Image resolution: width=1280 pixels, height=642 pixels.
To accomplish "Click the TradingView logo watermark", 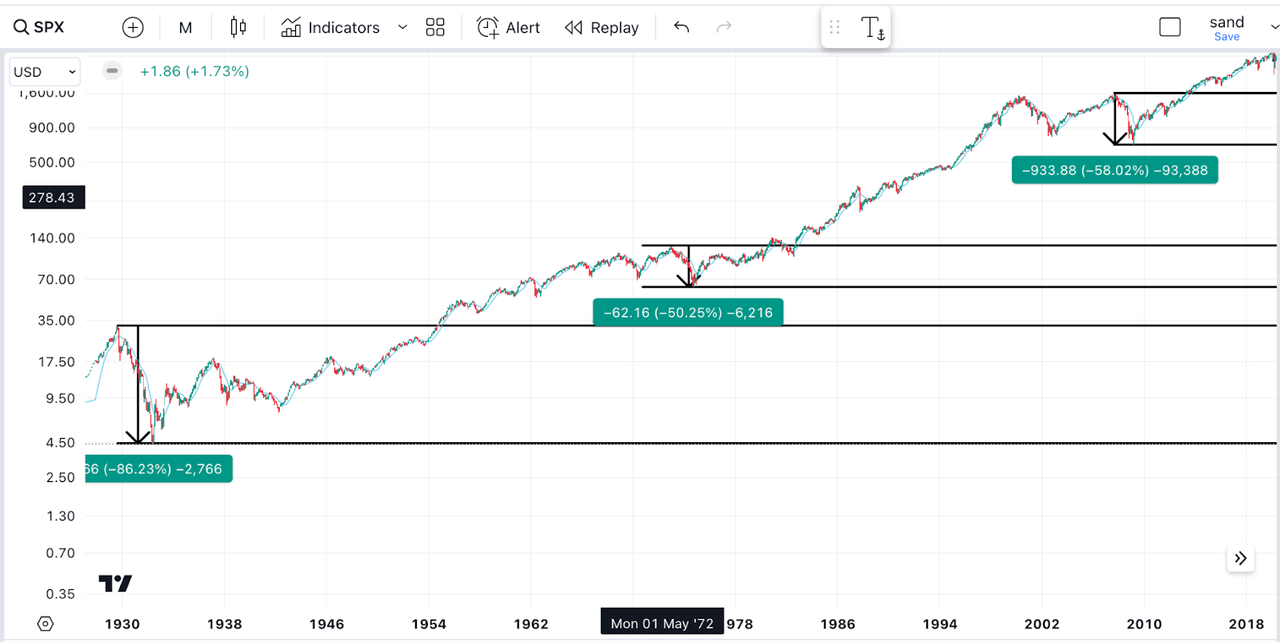I will tap(113, 581).
